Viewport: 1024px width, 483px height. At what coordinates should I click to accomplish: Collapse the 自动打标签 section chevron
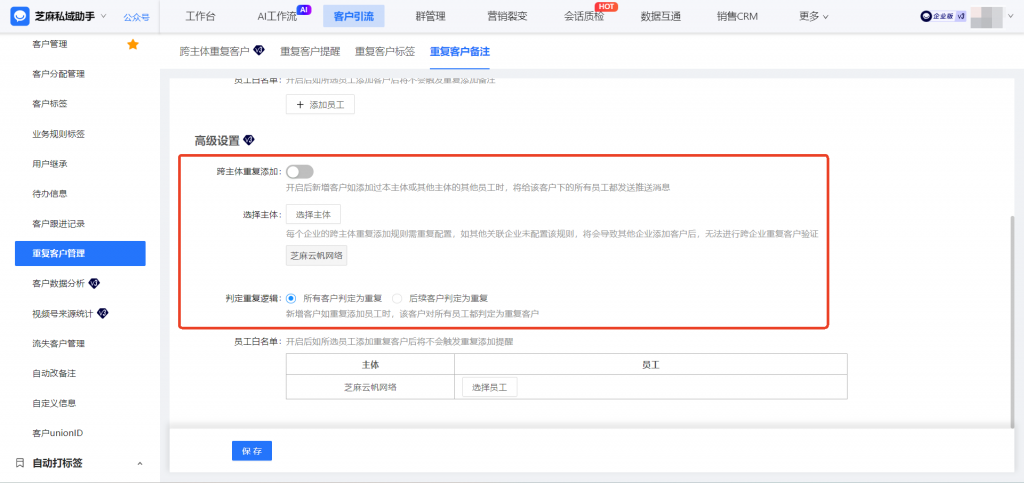click(x=140, y=463)
